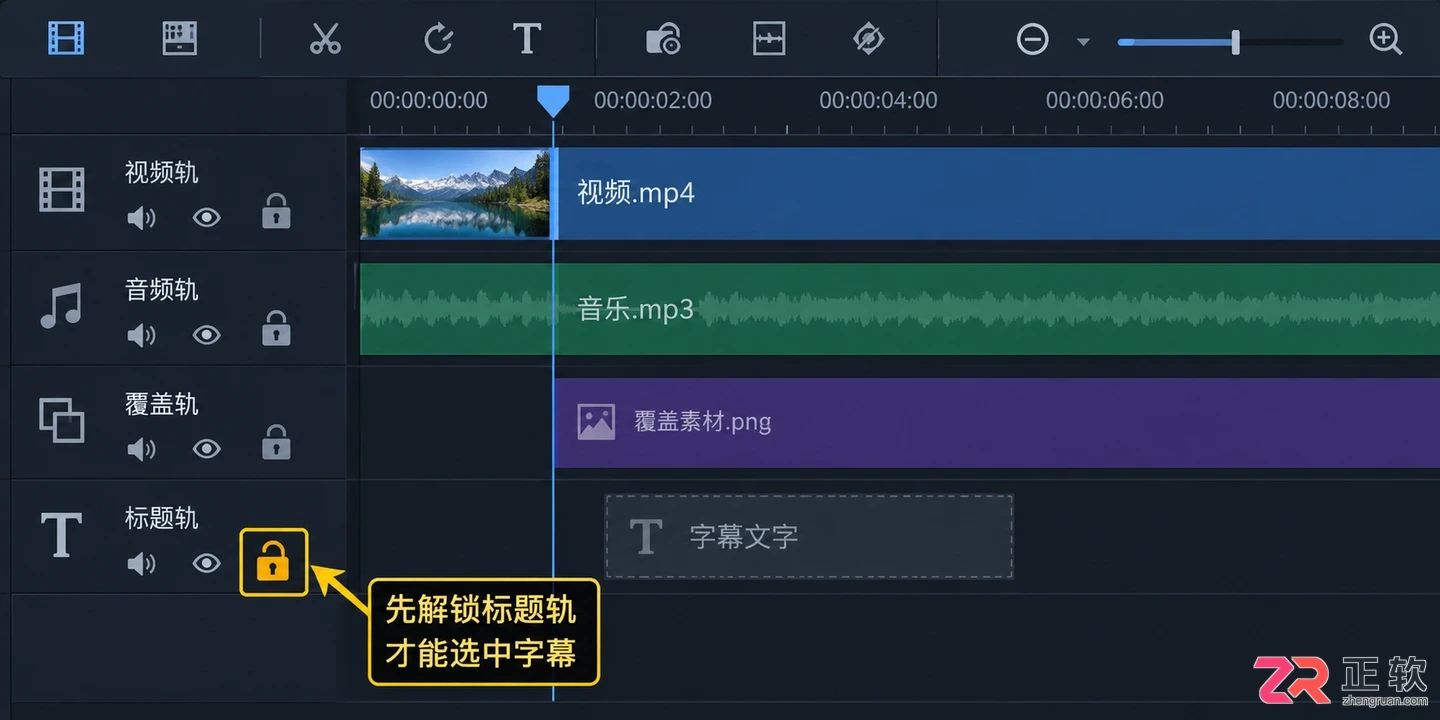Click the 00:00:04:00 mark on ruler
Image resolution: width=1440 pixels, height=720 pixels.
pyautogui.click(x=878, y=100)
